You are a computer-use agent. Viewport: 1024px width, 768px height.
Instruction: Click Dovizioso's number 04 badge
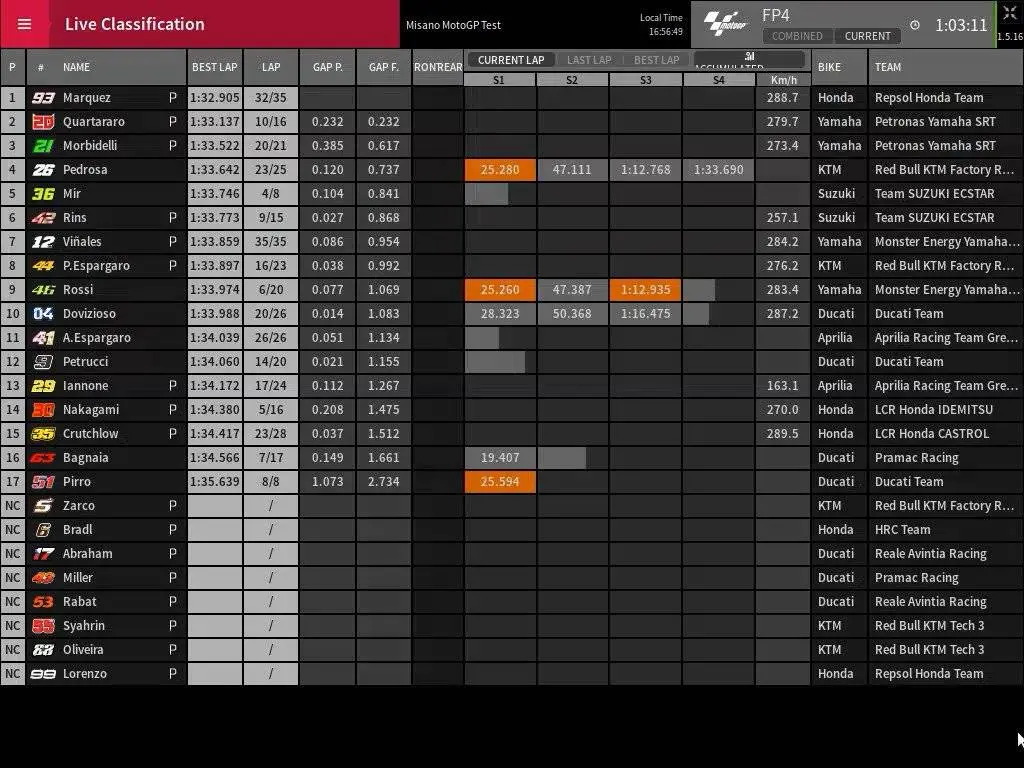(43, 314)
